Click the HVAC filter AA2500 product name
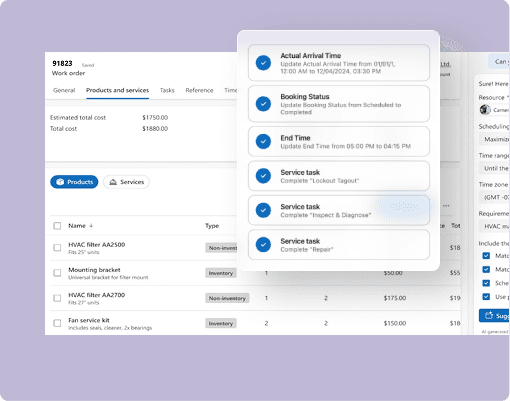The image size is (510, 401). (97, 244)
